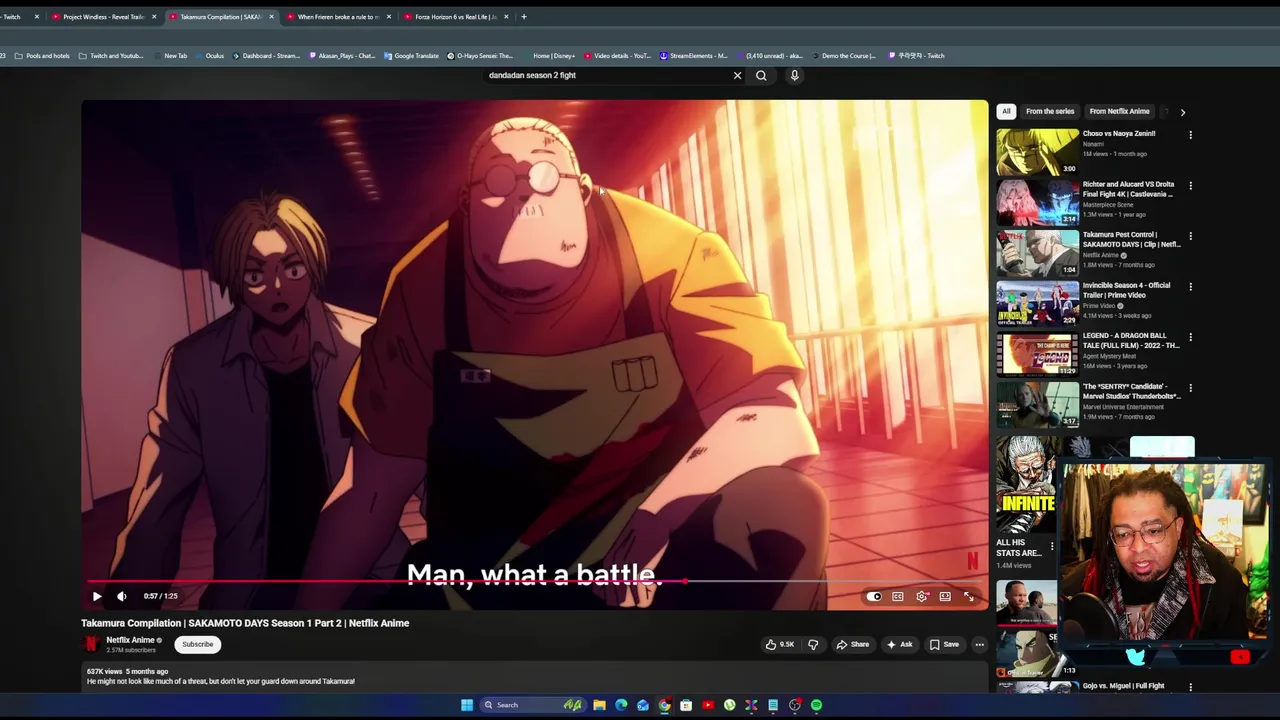The width and height of the screenshot is (1280, 720).
Task: Switch to theater mode view
Action: tap(945, 596)
